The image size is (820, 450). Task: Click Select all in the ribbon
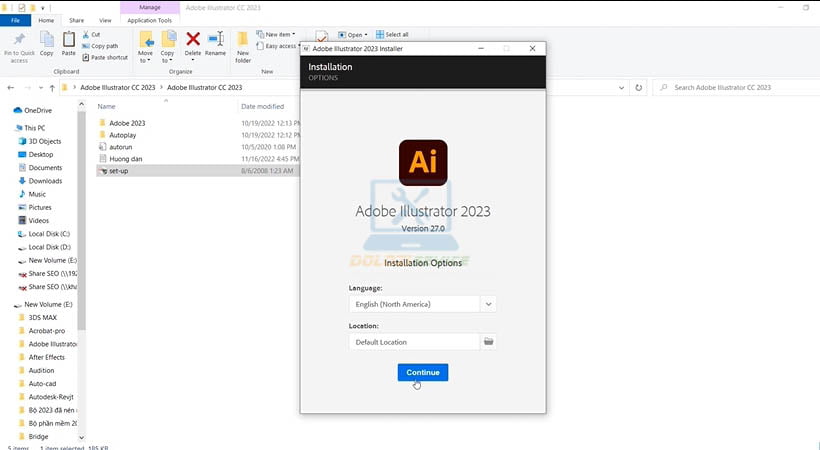point(394,34)
